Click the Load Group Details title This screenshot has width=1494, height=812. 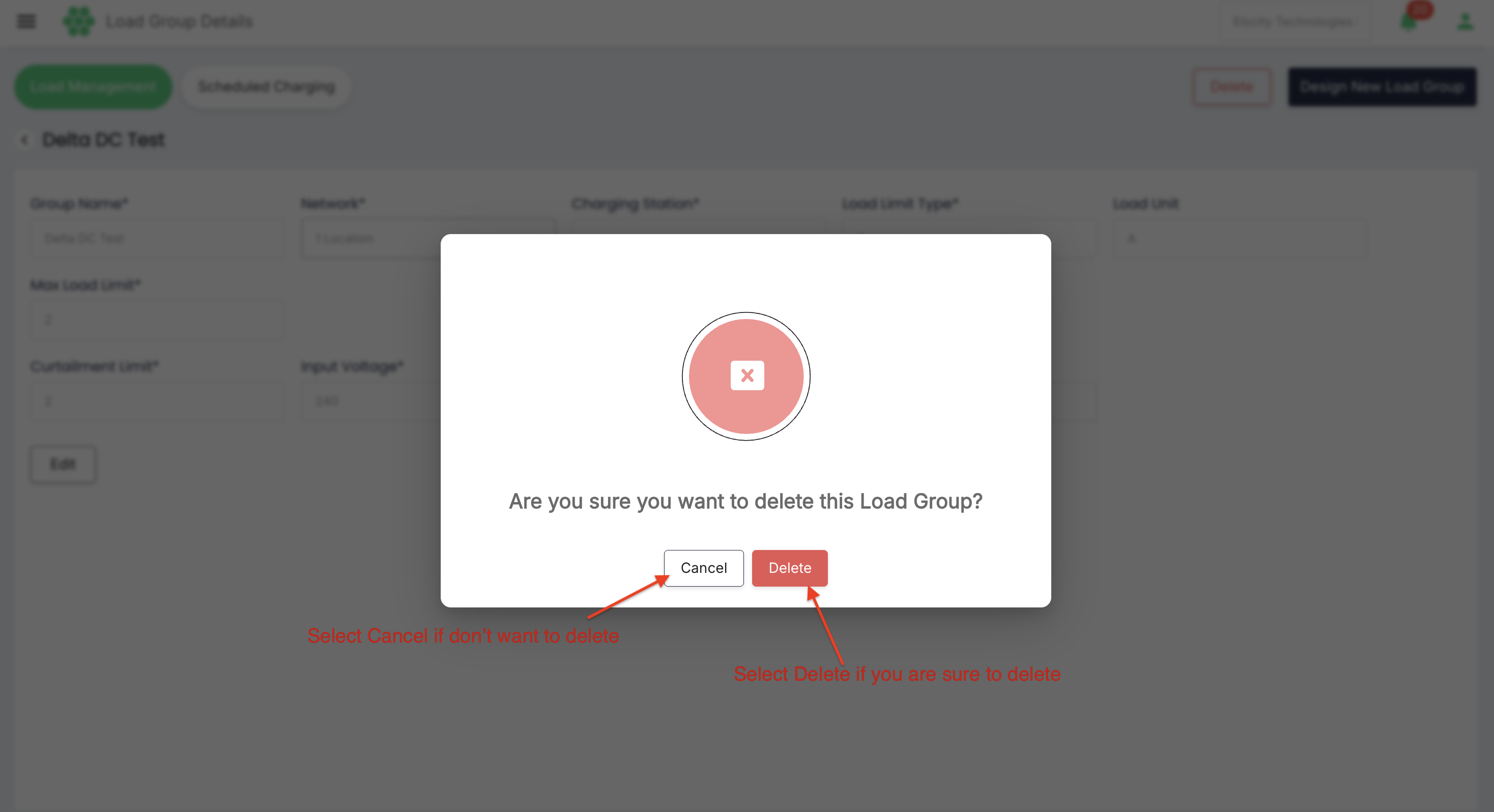pyautogui.click(x=179, y=21)
